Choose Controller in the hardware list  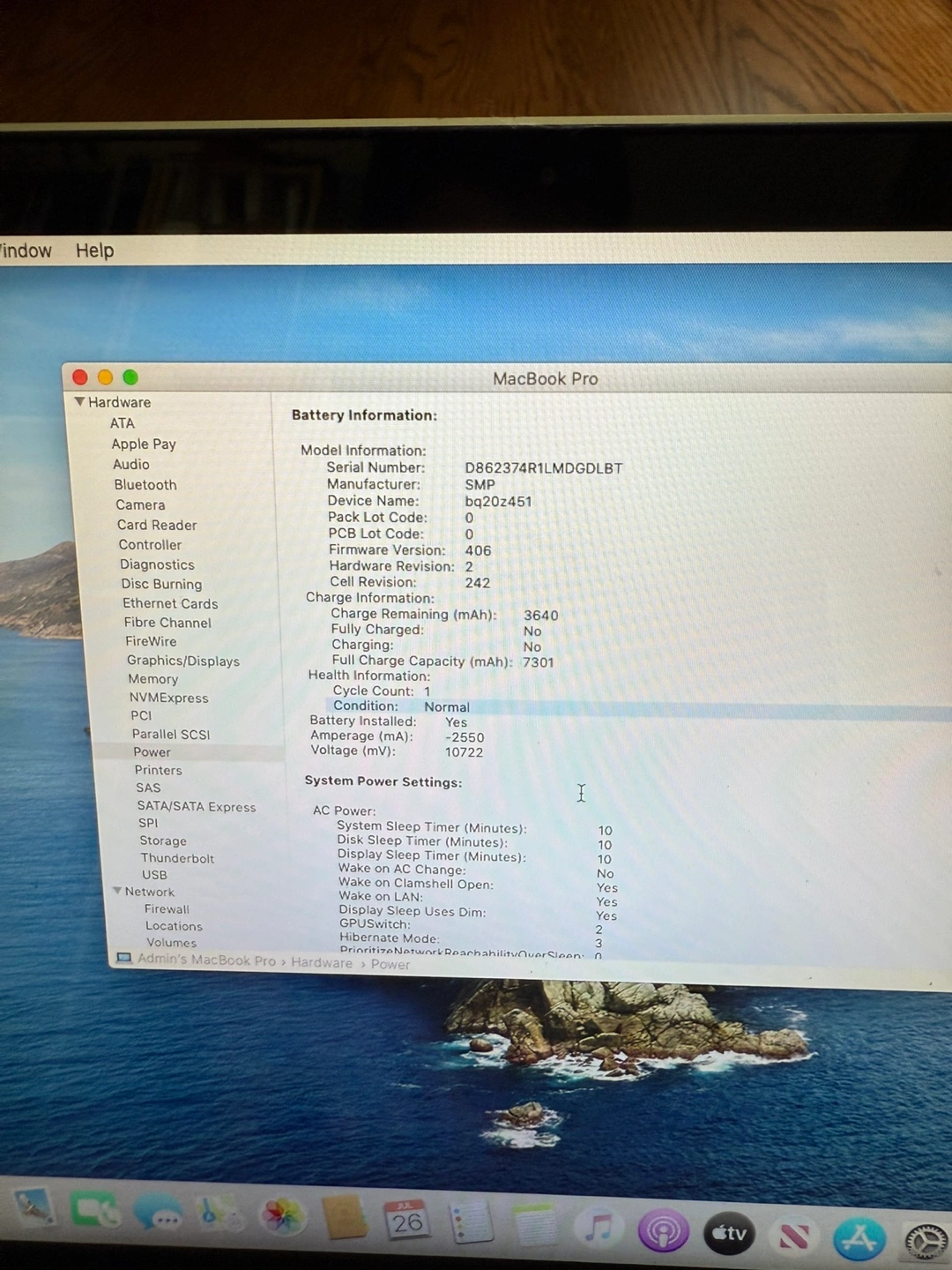click(150, 545)
